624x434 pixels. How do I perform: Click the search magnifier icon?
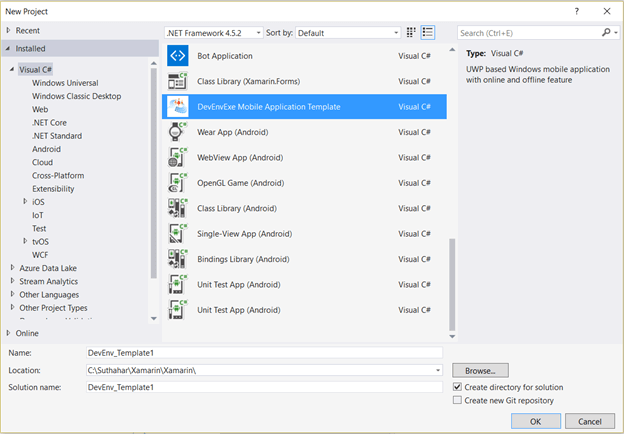606,33
